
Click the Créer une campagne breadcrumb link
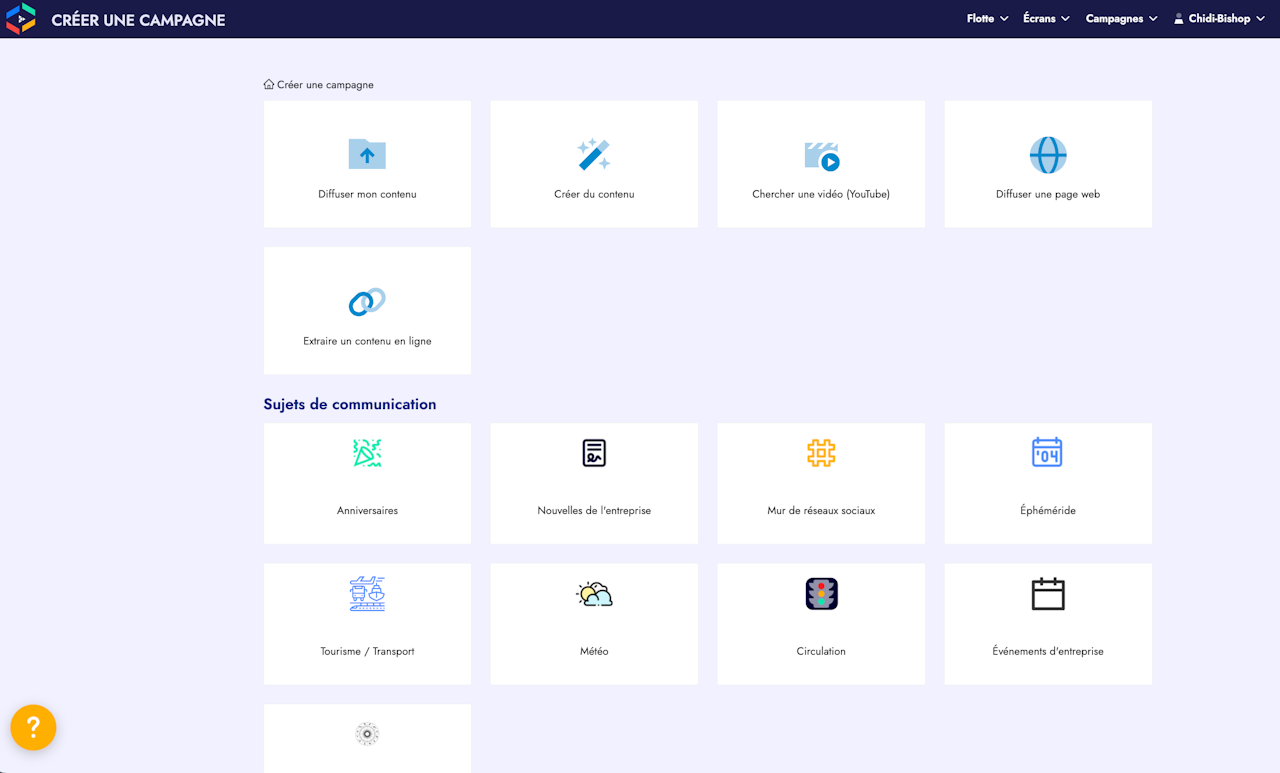click(325, 85)
